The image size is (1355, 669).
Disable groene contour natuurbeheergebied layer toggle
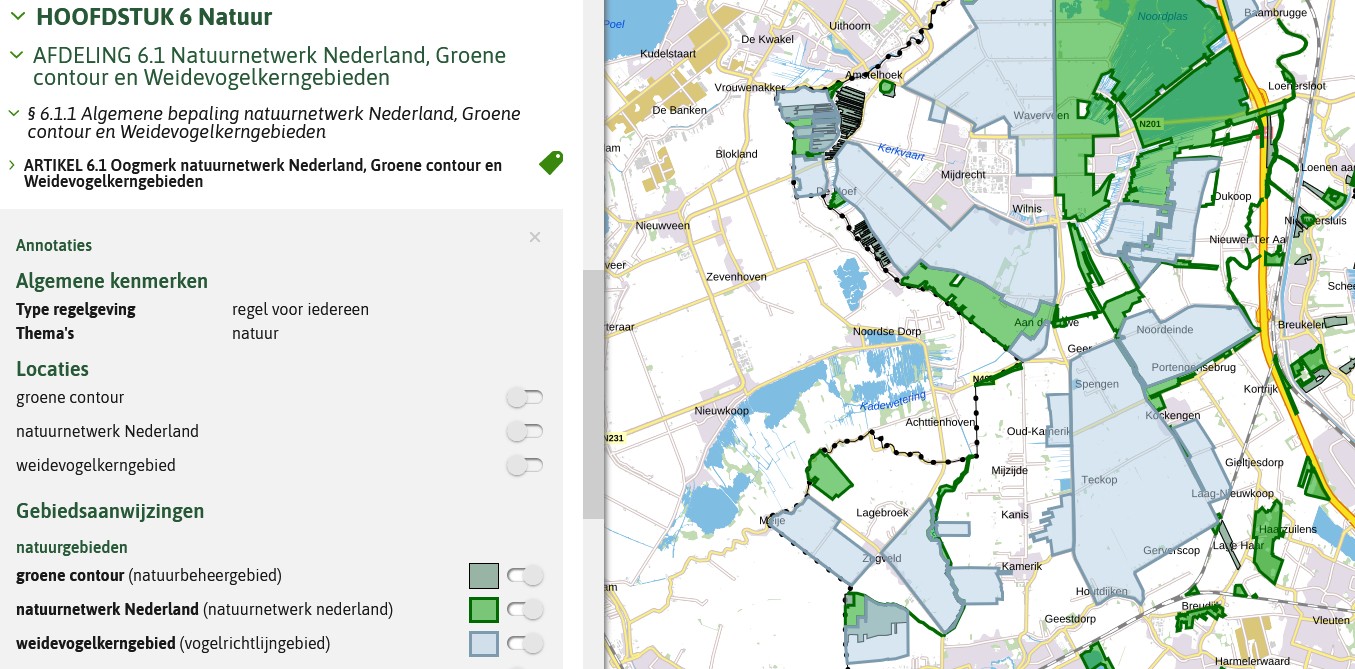(525, 575)
